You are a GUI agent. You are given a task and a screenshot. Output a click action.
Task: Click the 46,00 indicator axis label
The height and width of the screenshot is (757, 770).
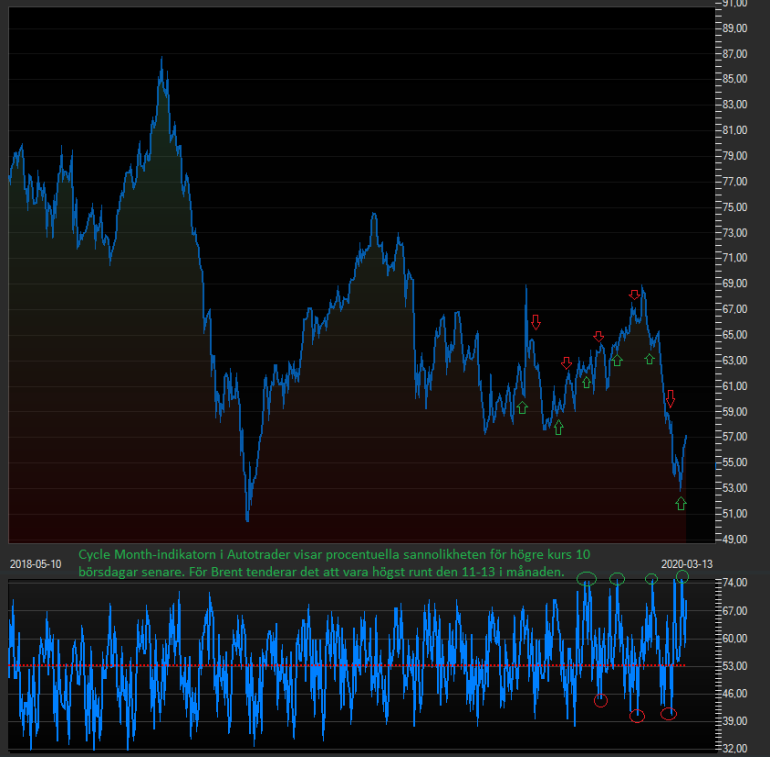point(735,694)
